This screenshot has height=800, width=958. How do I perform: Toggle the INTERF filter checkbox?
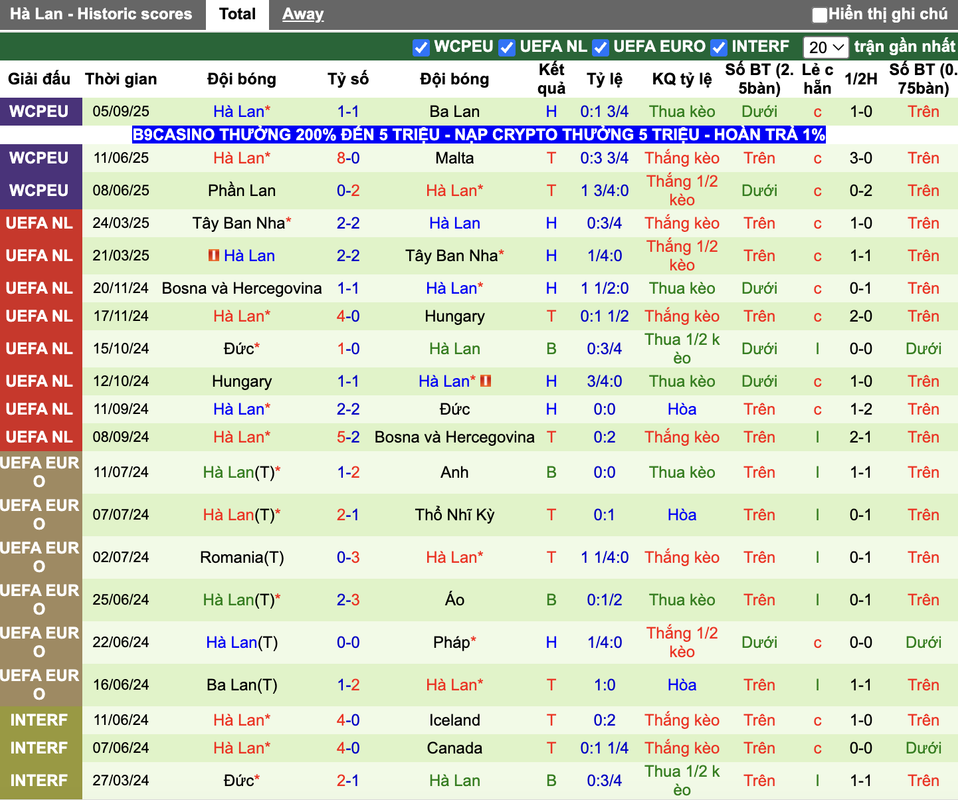718,47
